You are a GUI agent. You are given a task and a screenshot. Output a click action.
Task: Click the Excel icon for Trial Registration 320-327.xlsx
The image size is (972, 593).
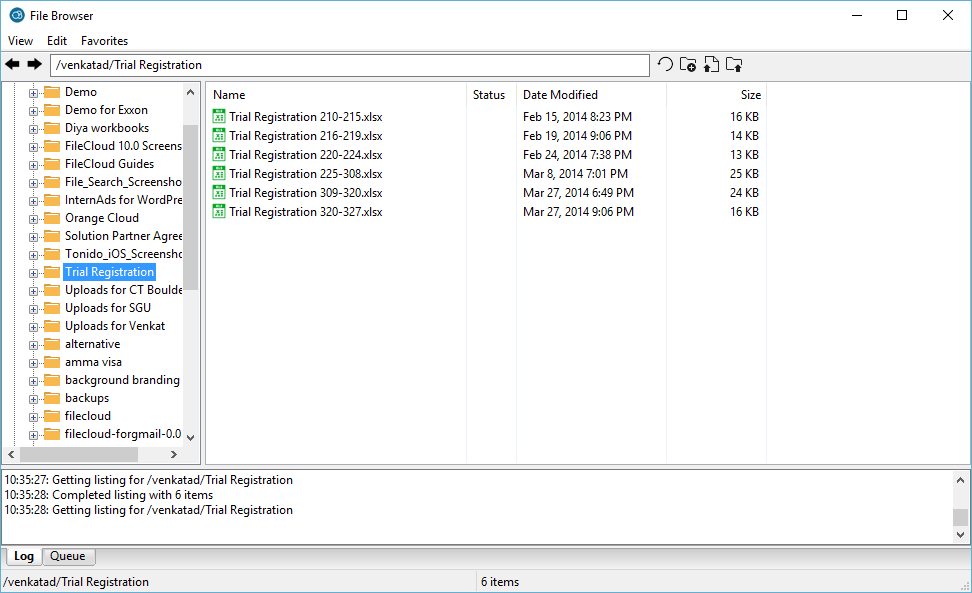(x=219, y=211)
